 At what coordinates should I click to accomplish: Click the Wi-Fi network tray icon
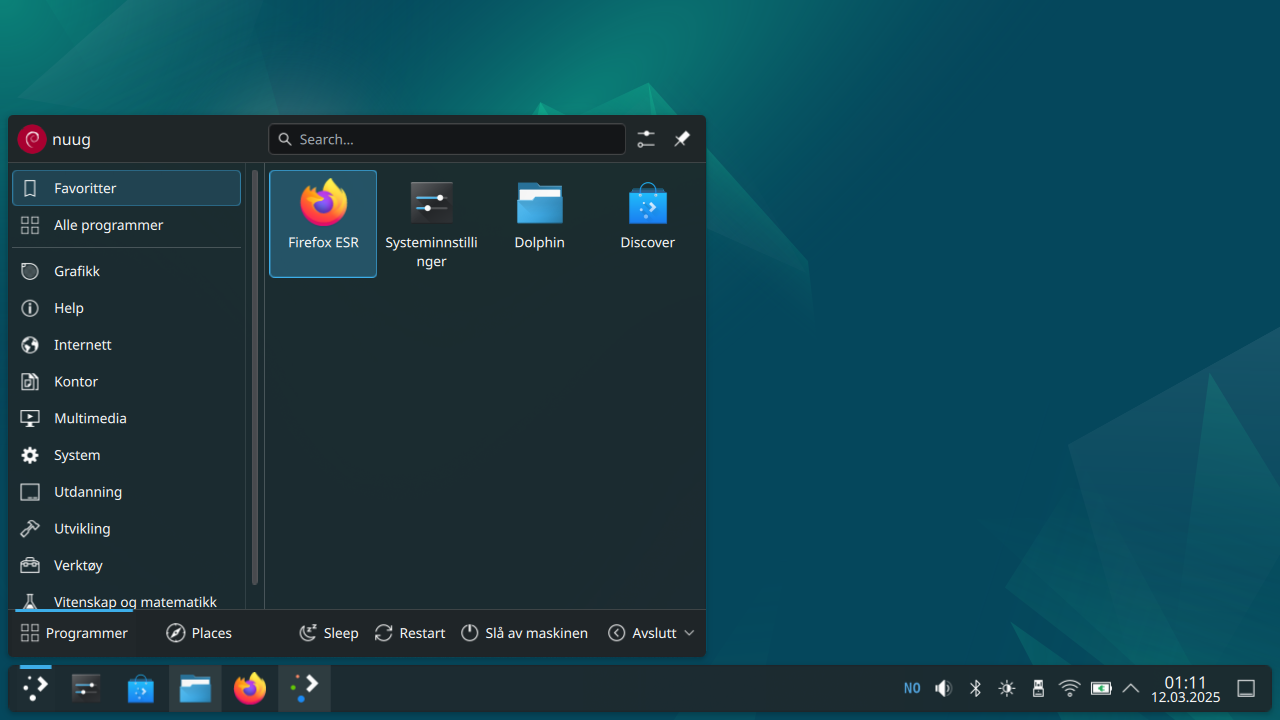[1069, 688]
